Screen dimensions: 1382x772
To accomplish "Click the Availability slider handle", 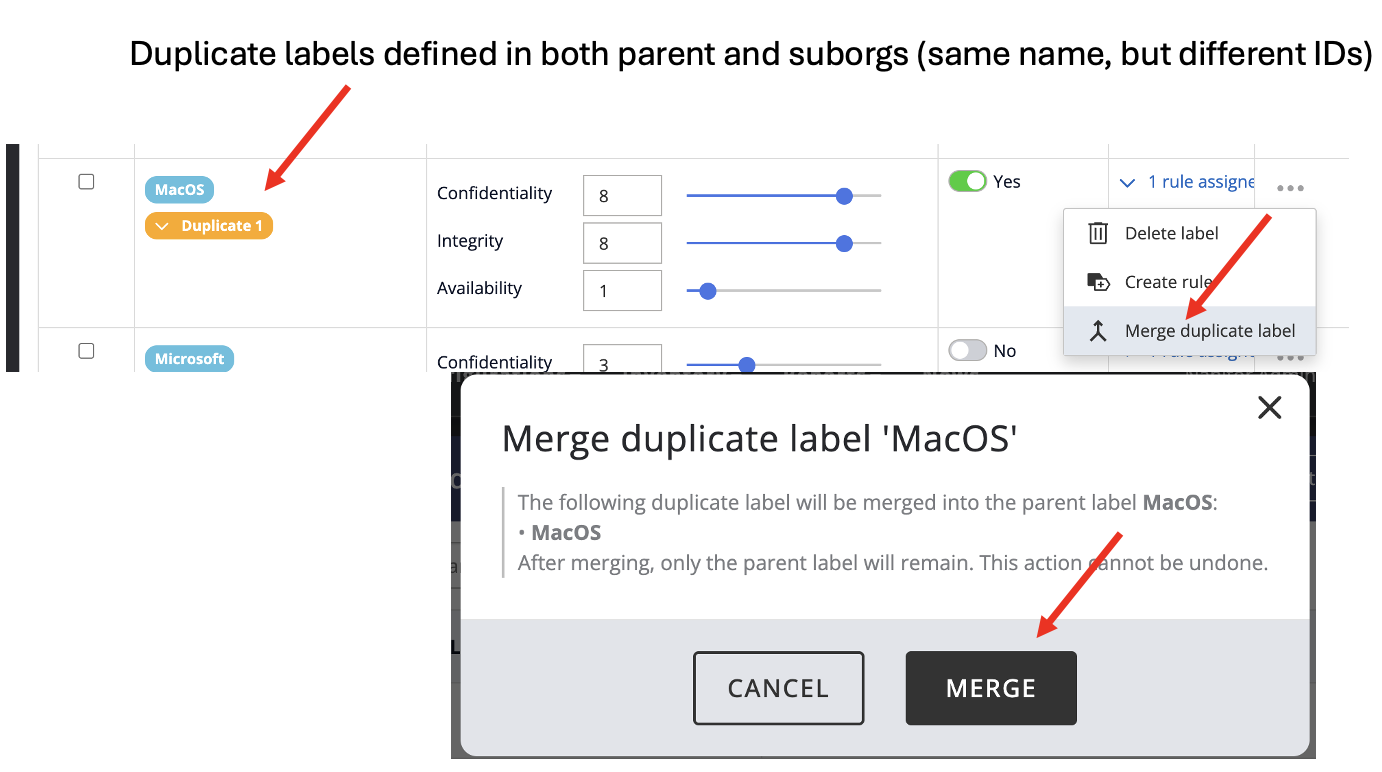I will tap(708, 291).
